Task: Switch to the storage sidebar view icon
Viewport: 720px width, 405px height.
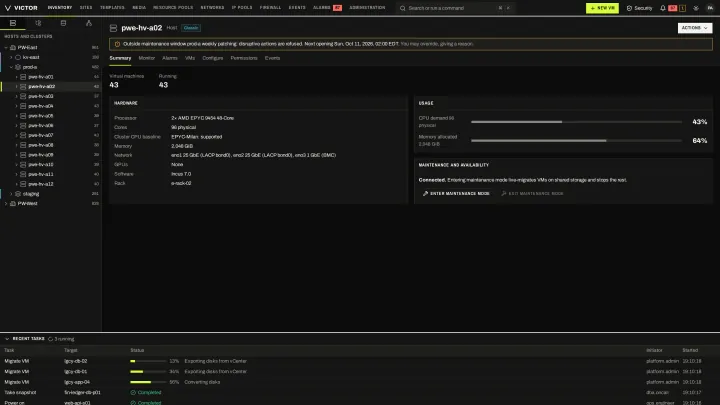Action: tap(63, 23)
